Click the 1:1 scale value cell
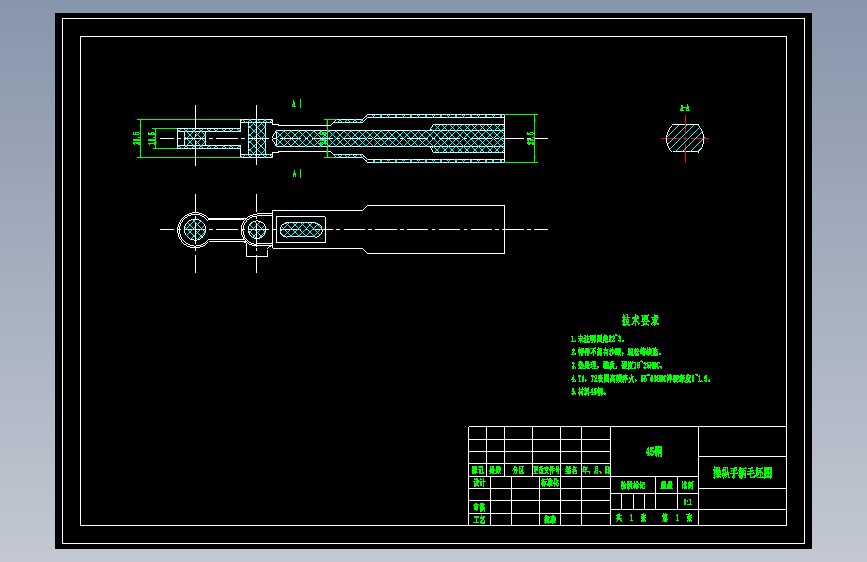The image size is (867, 562). pyautogui.click(x=688, y=502)
